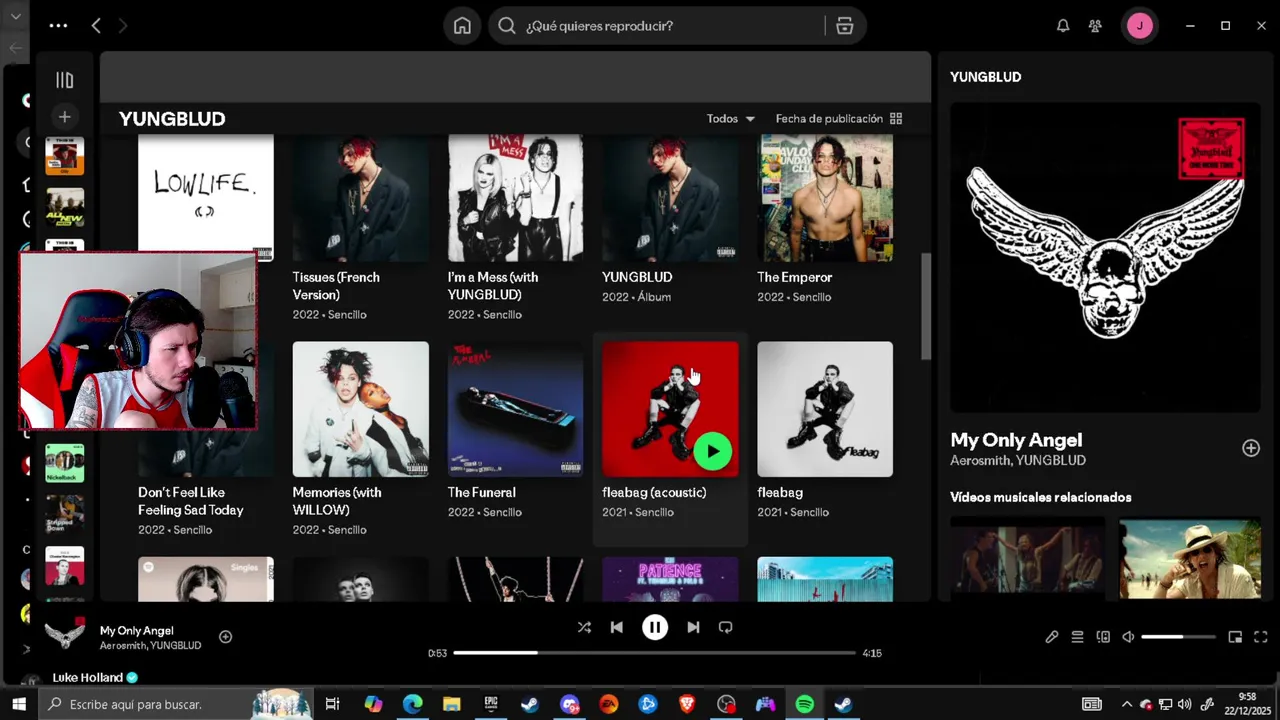Image resolution: width=1280 pixels, height=720 pixels.
Task: Show the play queue
Action: pos(1077,637)
